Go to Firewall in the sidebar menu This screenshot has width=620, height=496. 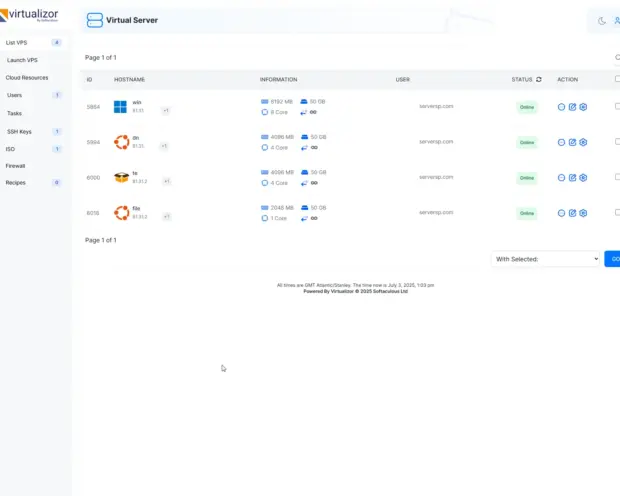[x=16, y=166]
